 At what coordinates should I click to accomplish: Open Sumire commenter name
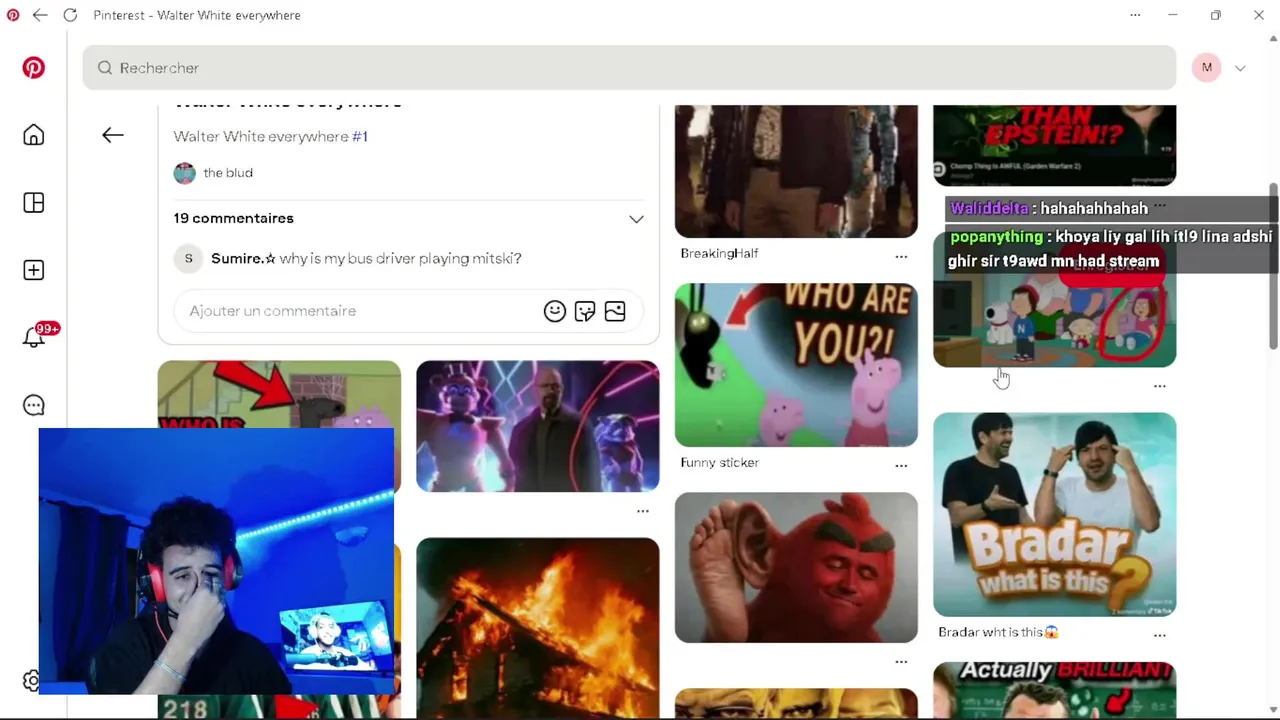click(x=243, y=258)
